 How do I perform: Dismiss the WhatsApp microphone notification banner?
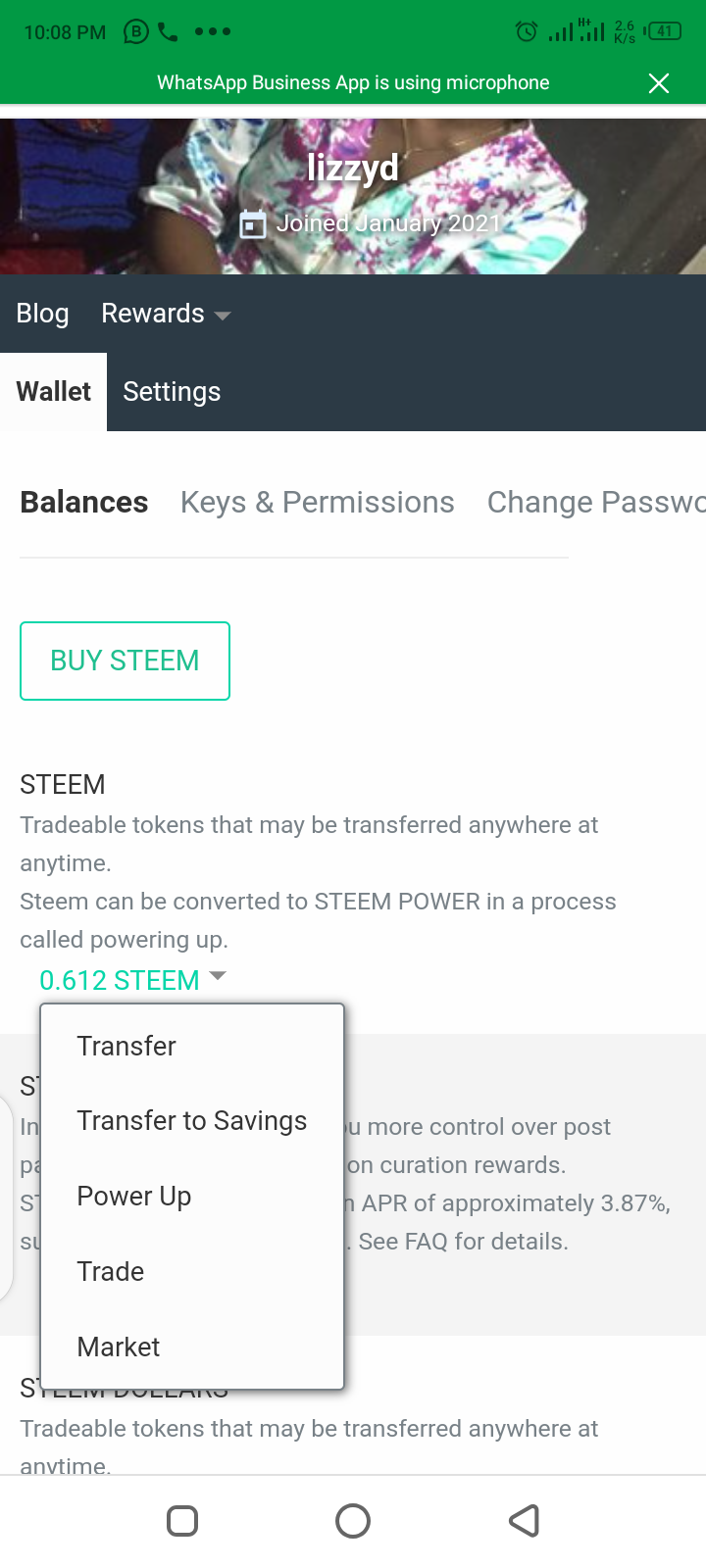[x=659, y=83]
